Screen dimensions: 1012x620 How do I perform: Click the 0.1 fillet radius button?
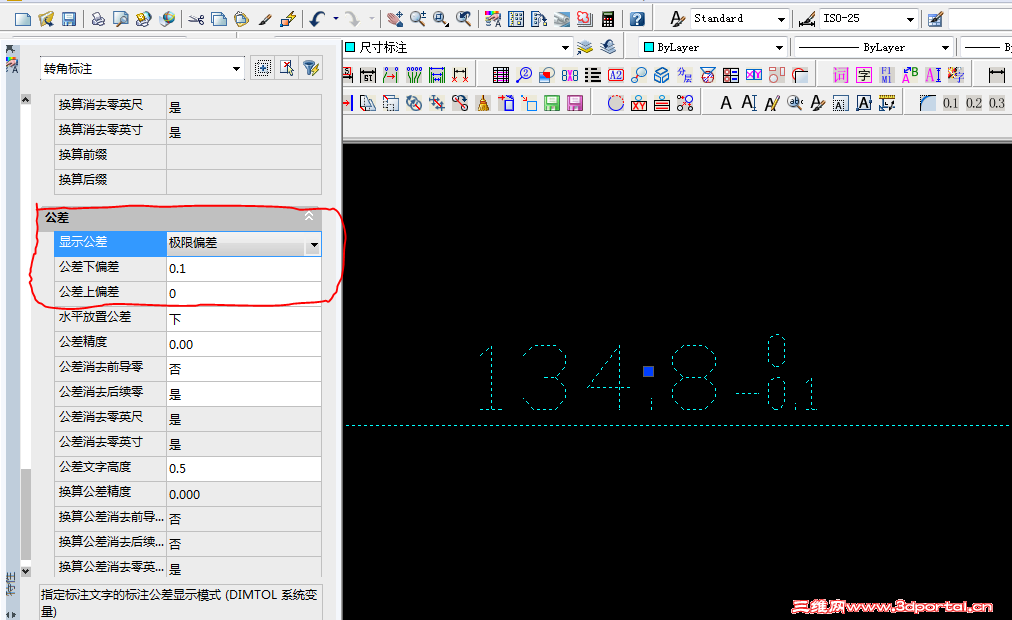951,103
